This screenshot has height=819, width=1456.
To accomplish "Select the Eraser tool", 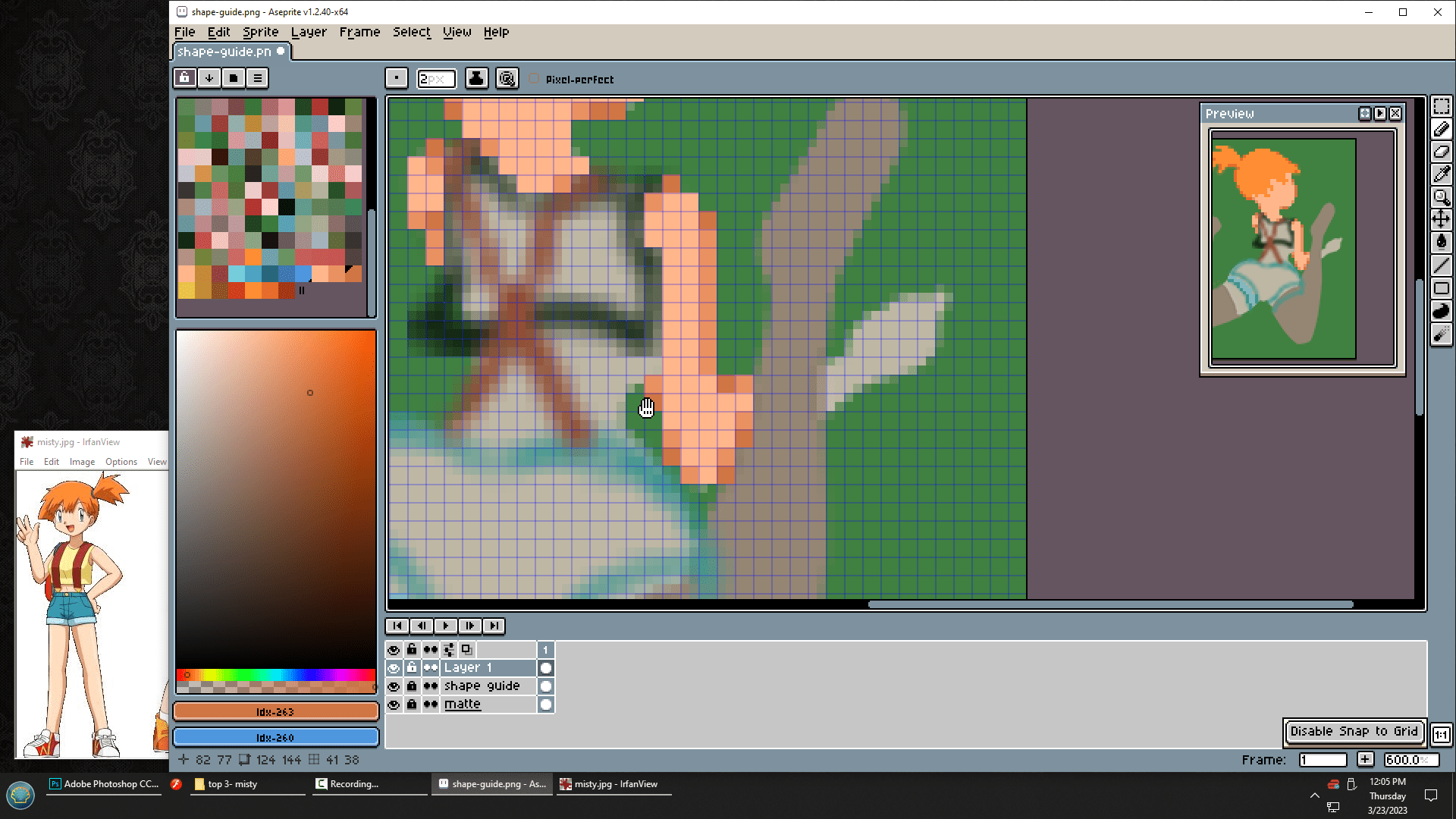I will tap(1441, 152).
